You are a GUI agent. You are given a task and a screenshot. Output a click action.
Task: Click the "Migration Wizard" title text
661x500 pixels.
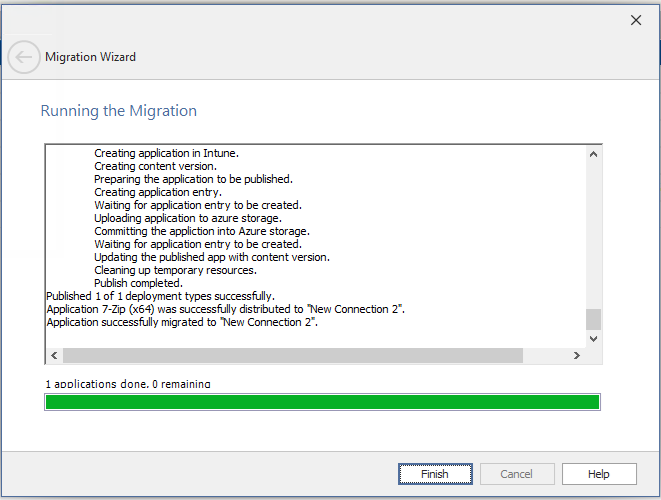click(x=90, y=57)
